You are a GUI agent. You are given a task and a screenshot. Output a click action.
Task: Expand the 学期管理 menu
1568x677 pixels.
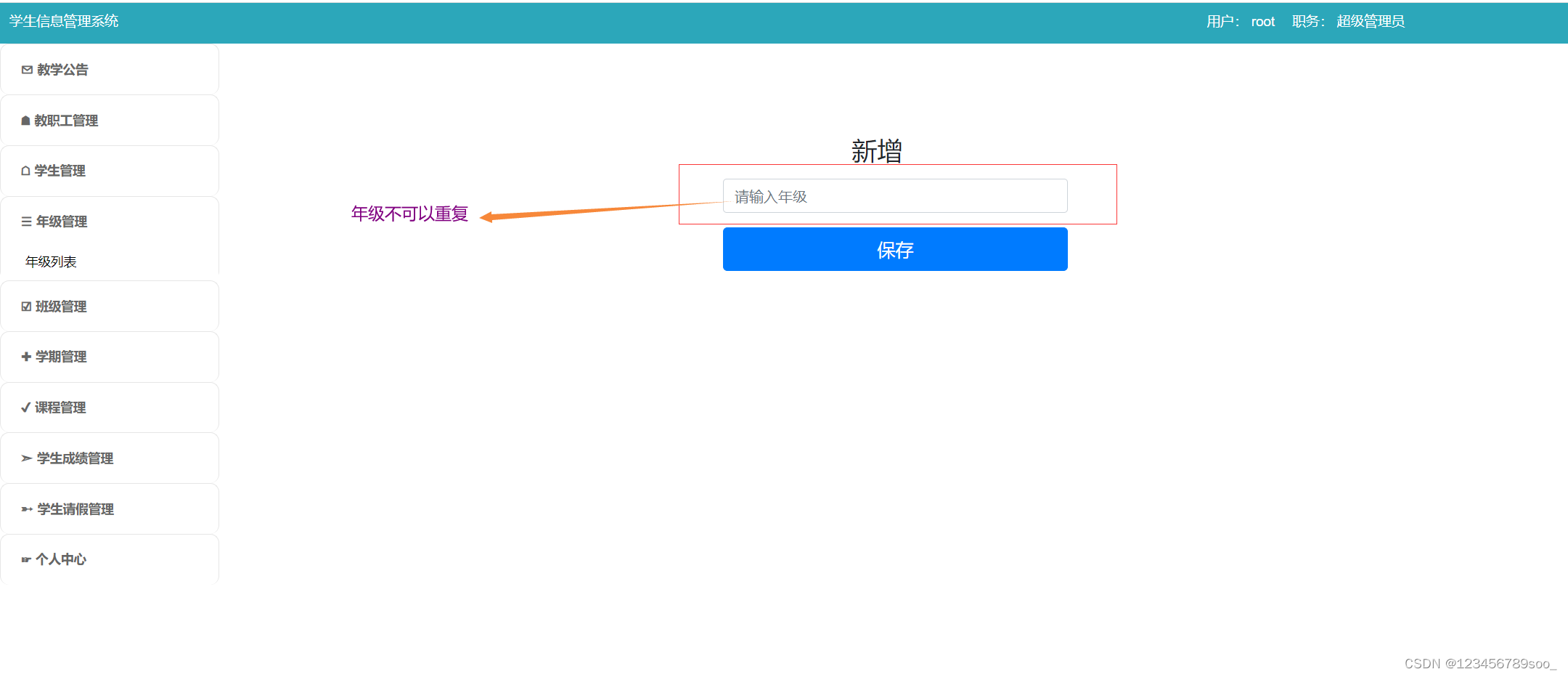tap(110, 357)
